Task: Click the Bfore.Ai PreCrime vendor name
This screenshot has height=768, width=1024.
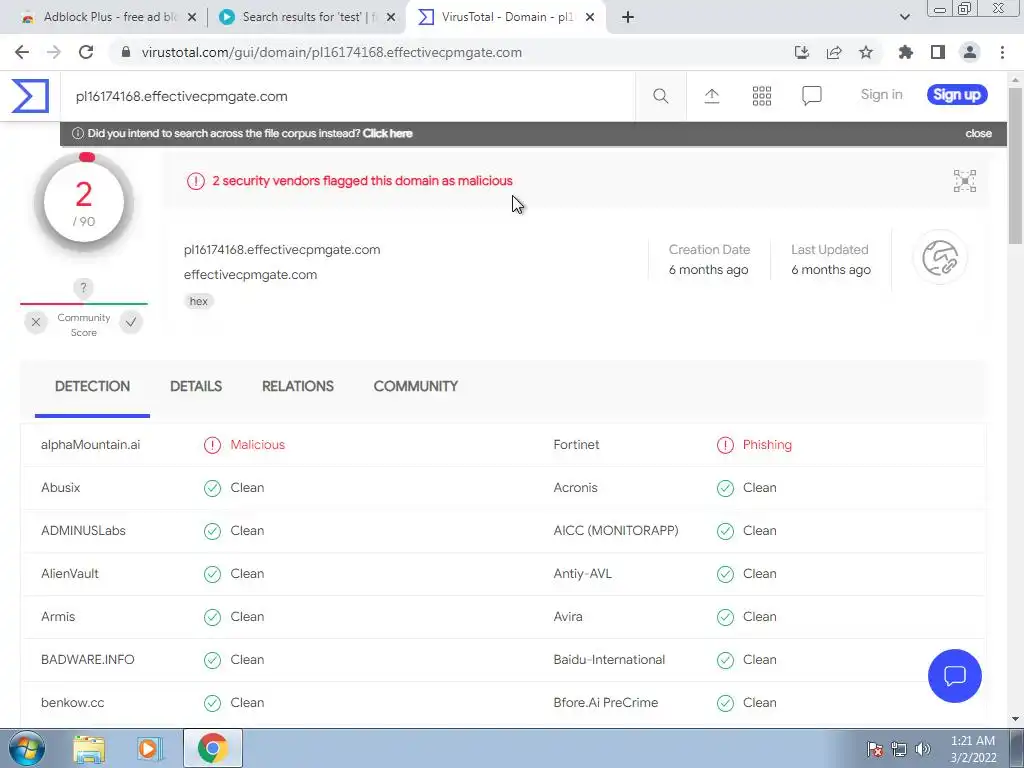Action: click(605, 703)
